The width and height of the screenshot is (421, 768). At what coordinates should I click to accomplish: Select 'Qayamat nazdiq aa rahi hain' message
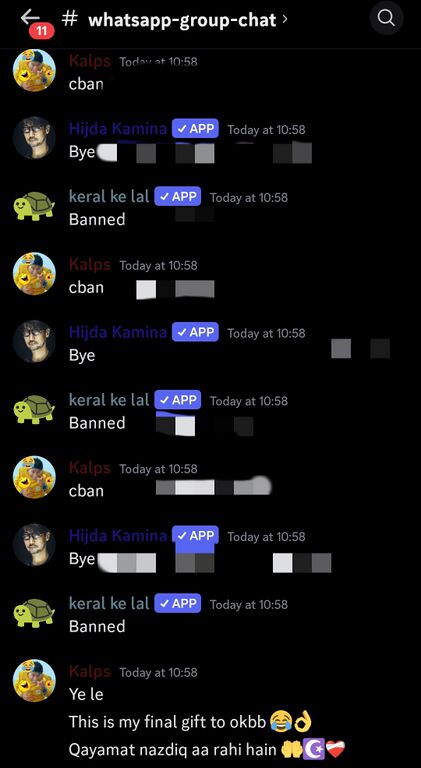[174, 749]
